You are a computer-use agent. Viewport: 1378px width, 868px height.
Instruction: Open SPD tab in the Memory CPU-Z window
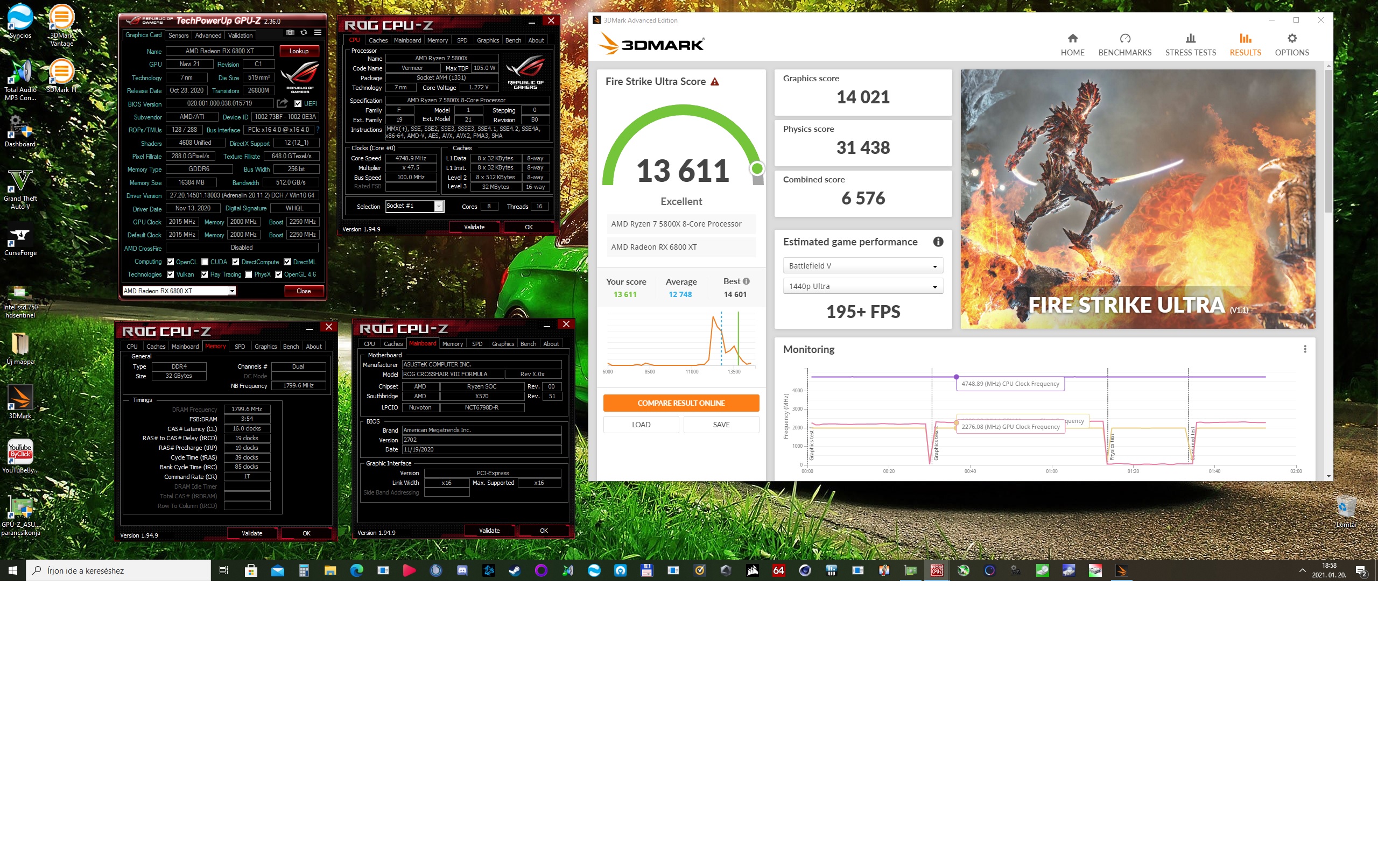point(240,347)
